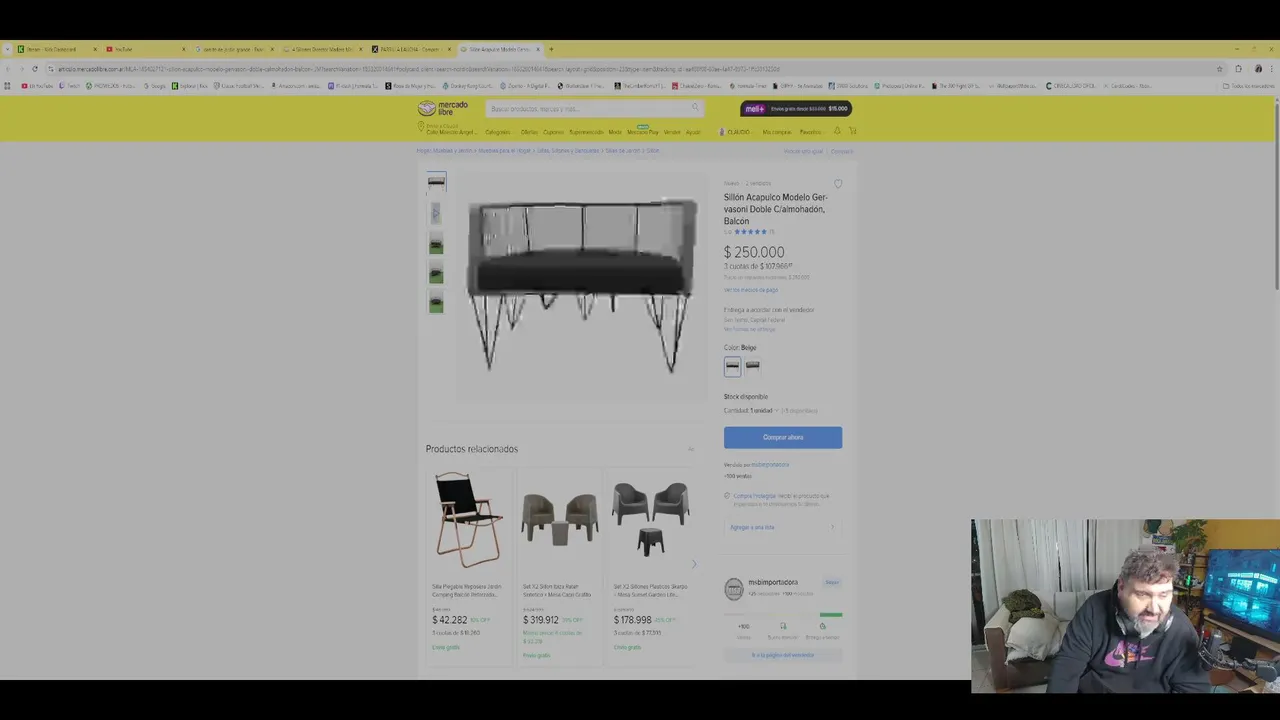Open the Google apps grid in bookmarks bar
Viewport: 1280px width, 720px height.
pos(7,86)
